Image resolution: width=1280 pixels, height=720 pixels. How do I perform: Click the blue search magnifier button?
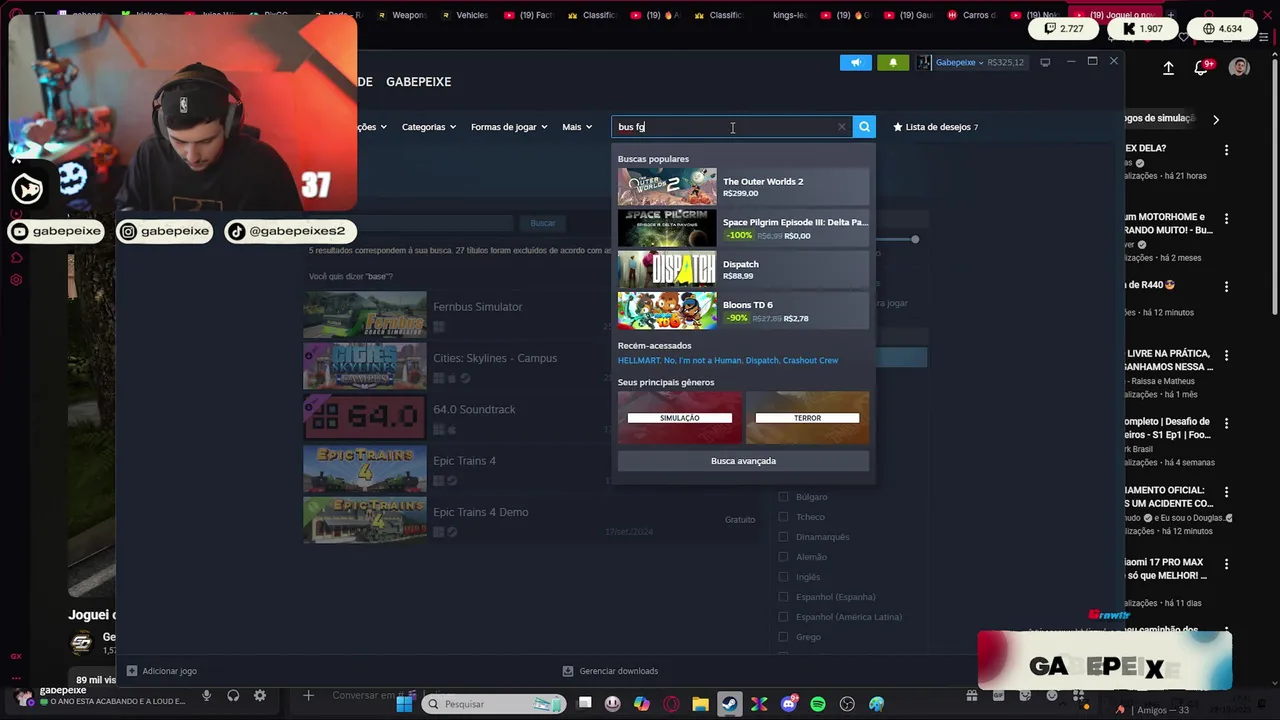coord(865,127)
